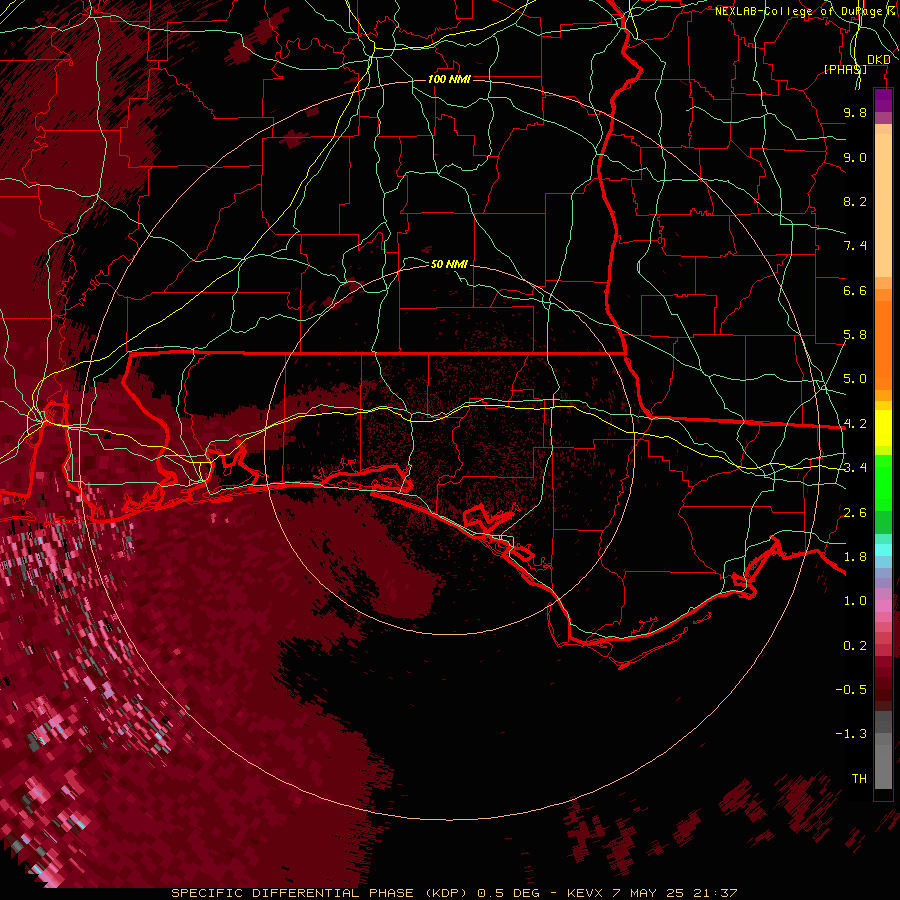Click the 2.6 value on the color scale
Screen dimensions: 900x900
tap(855, 513)
